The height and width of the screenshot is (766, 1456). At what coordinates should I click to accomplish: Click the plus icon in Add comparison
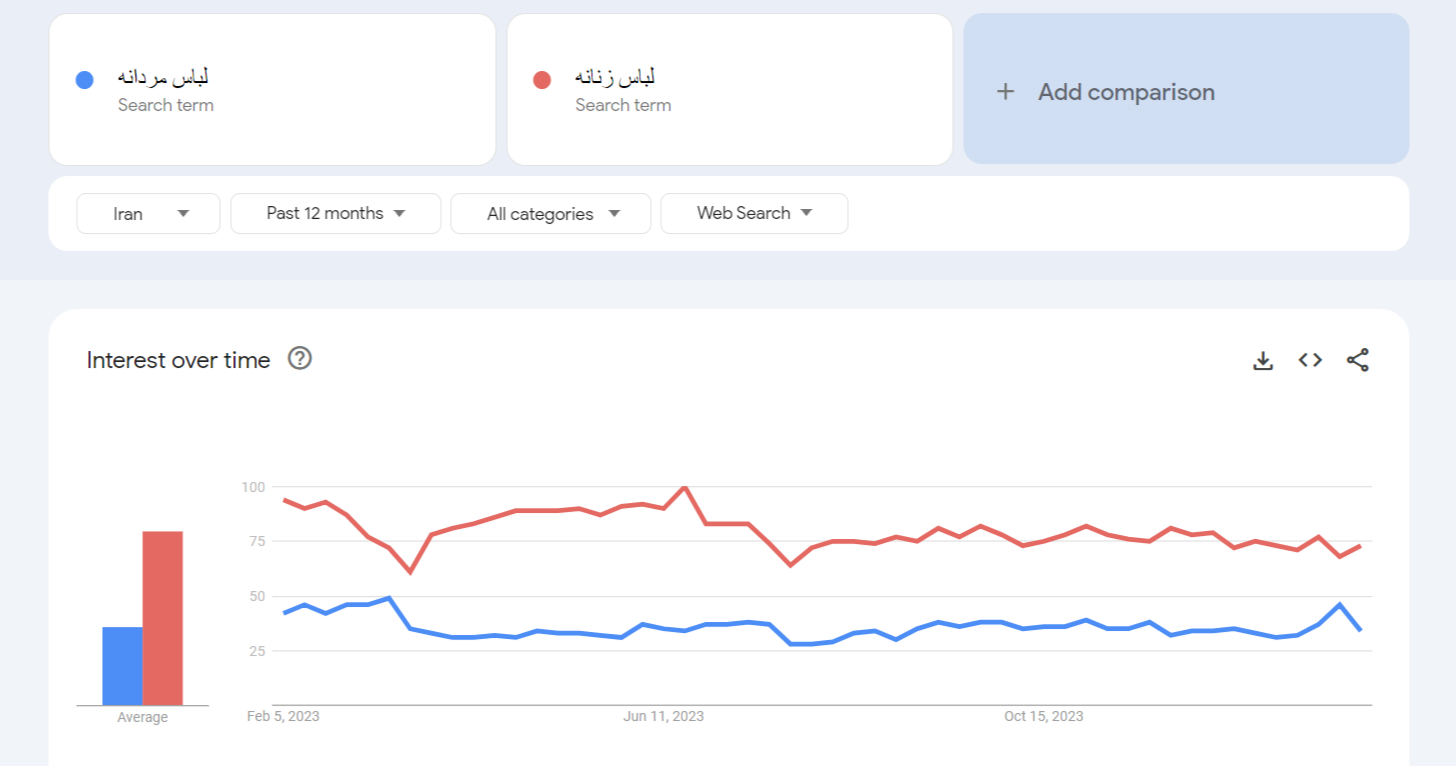pos(1006,92)
